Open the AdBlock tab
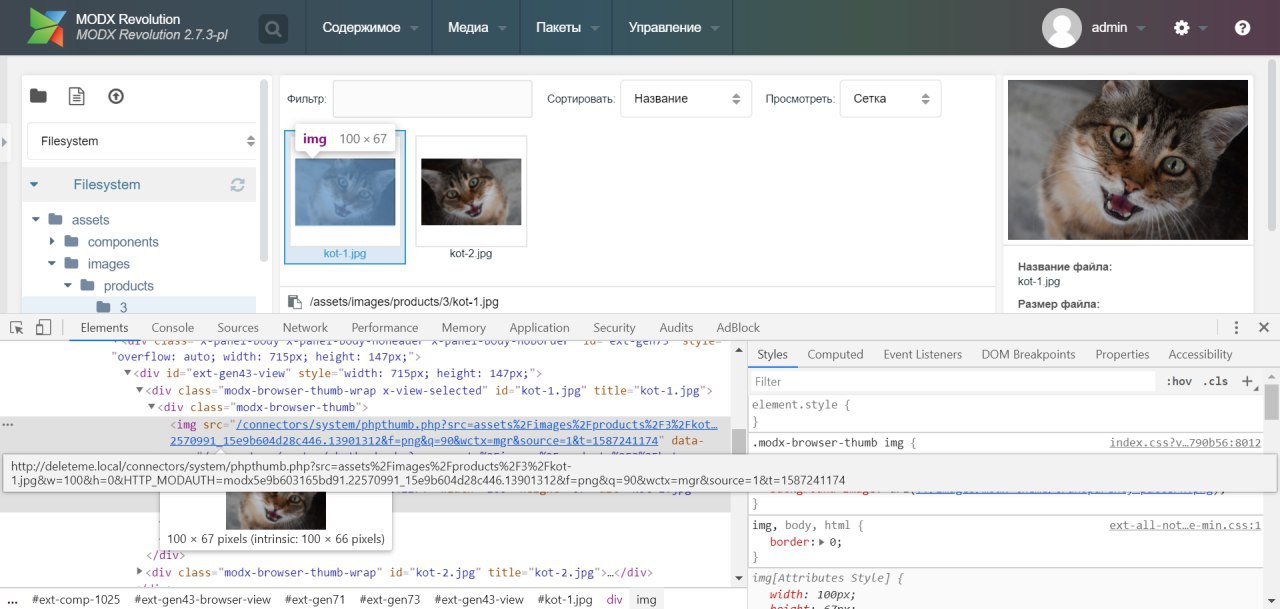Screen dimensions: 1280x609 tap(738, 327)
